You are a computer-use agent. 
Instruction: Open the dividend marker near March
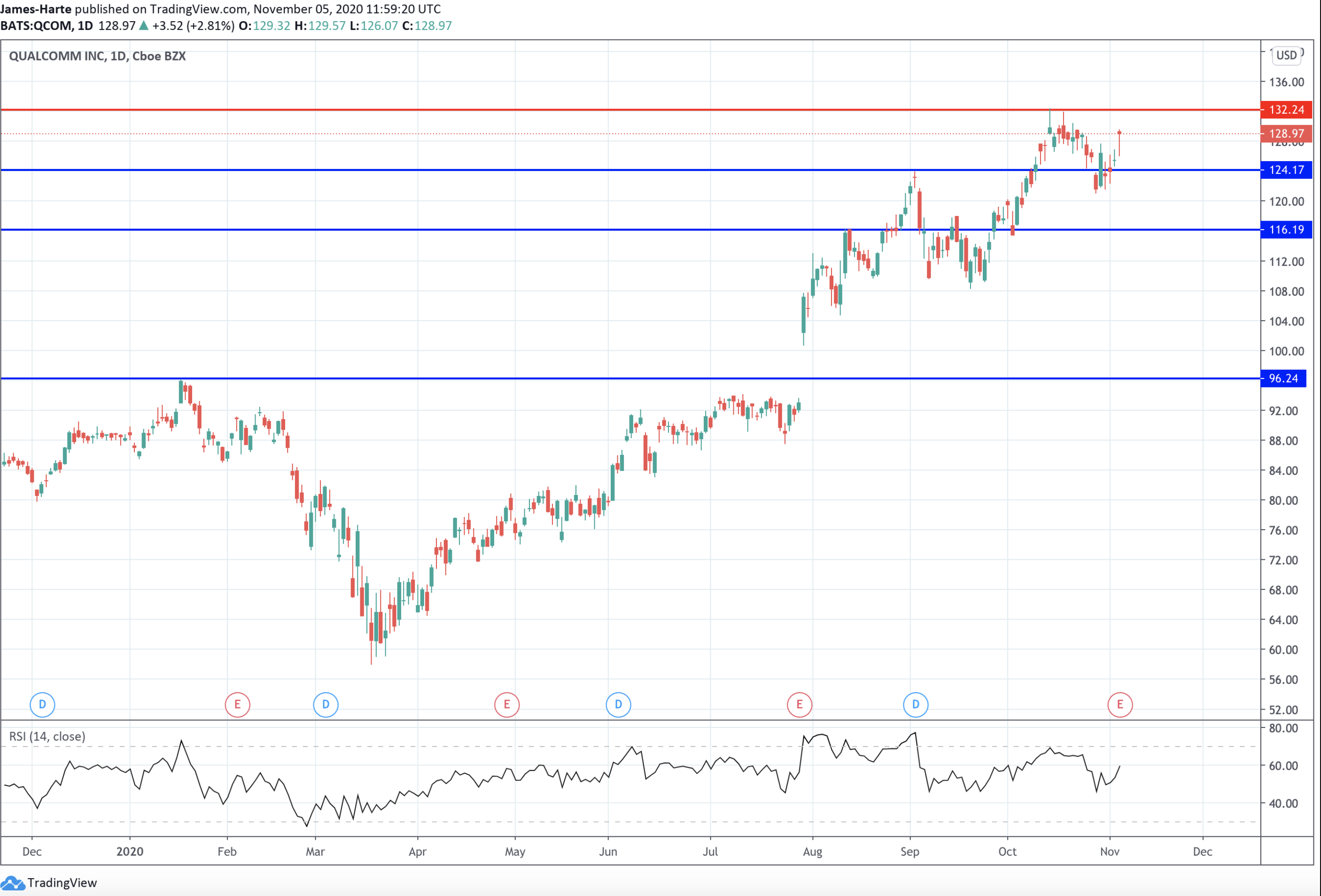click(x=326, y=704)
